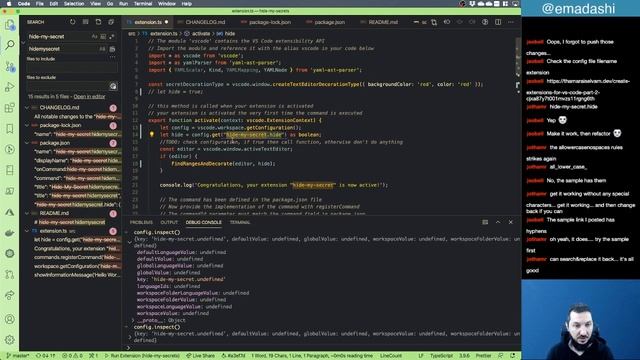The height and width of the screenshot is (360, 640).
Task: Open the Terminal menu in menu bar
Action: click(143, 4)
